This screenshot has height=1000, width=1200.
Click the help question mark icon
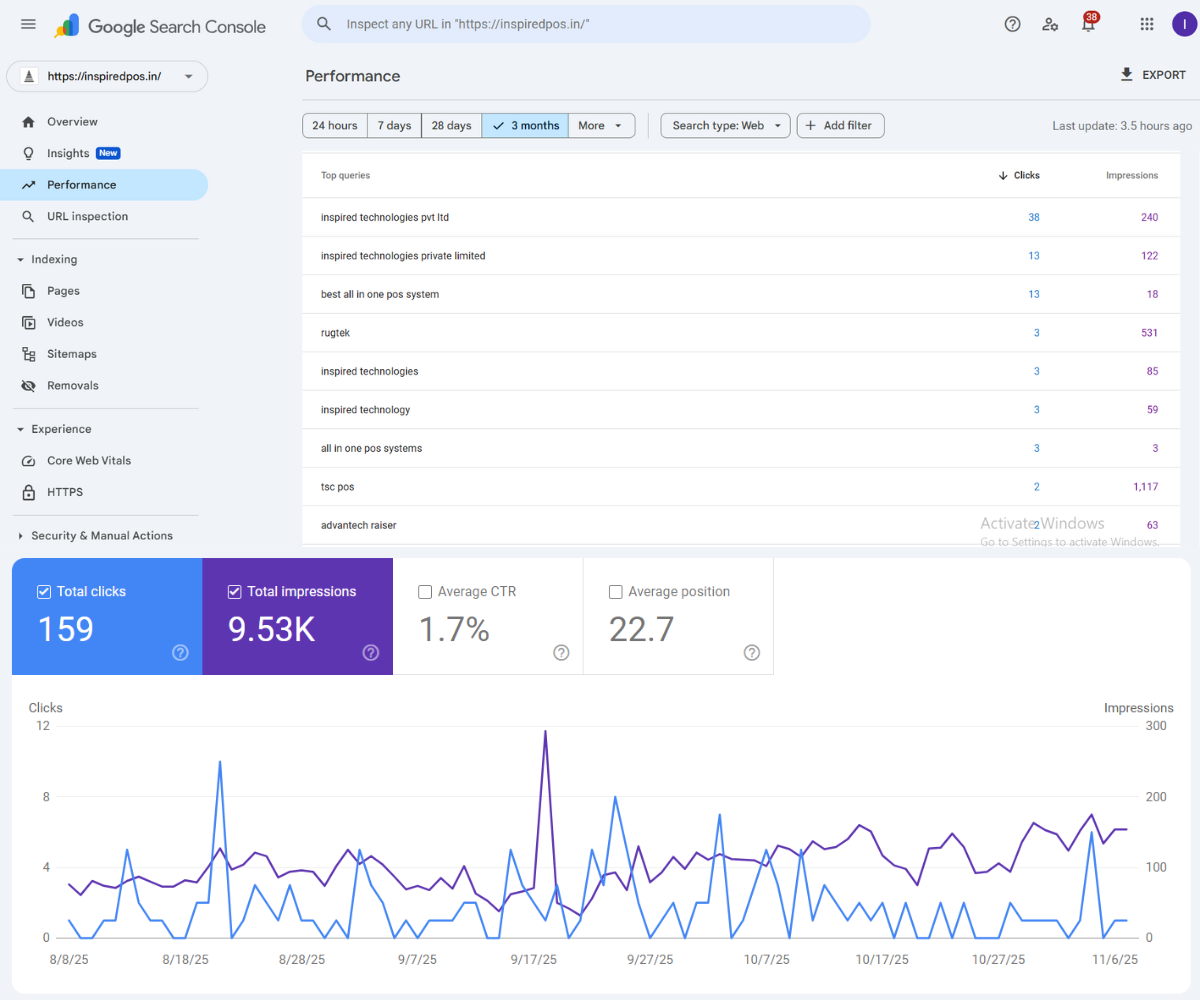(1012, 24)
